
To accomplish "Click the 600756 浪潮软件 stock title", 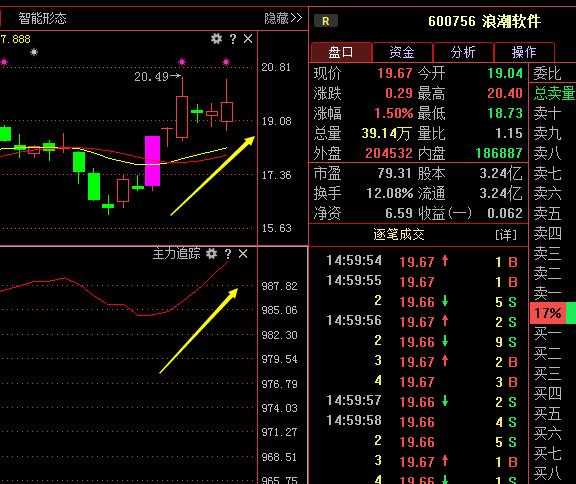I will (x=485, y=21).
